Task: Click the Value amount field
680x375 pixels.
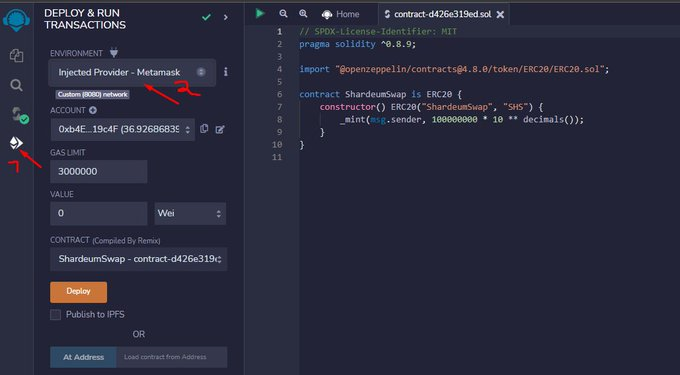Action: pyautogui.click(x=98, y=213)
